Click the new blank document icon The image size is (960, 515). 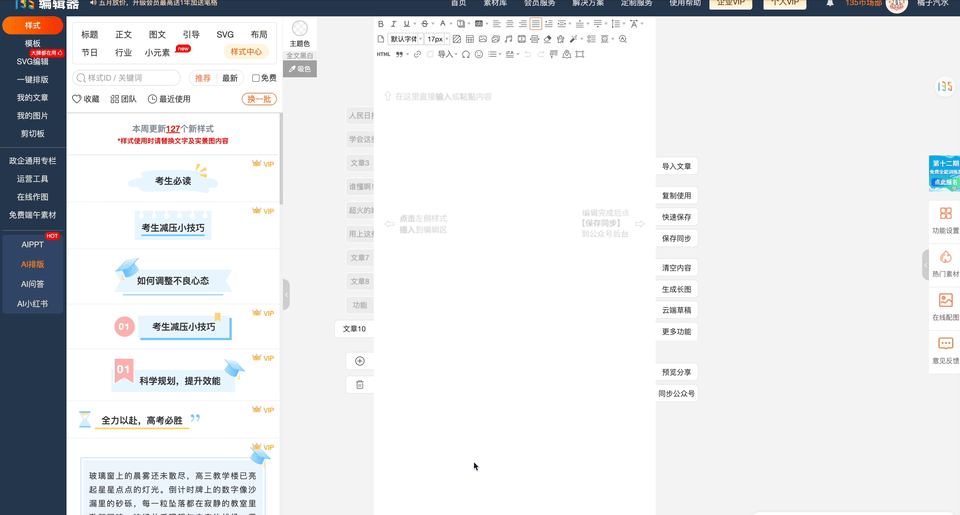381,39
